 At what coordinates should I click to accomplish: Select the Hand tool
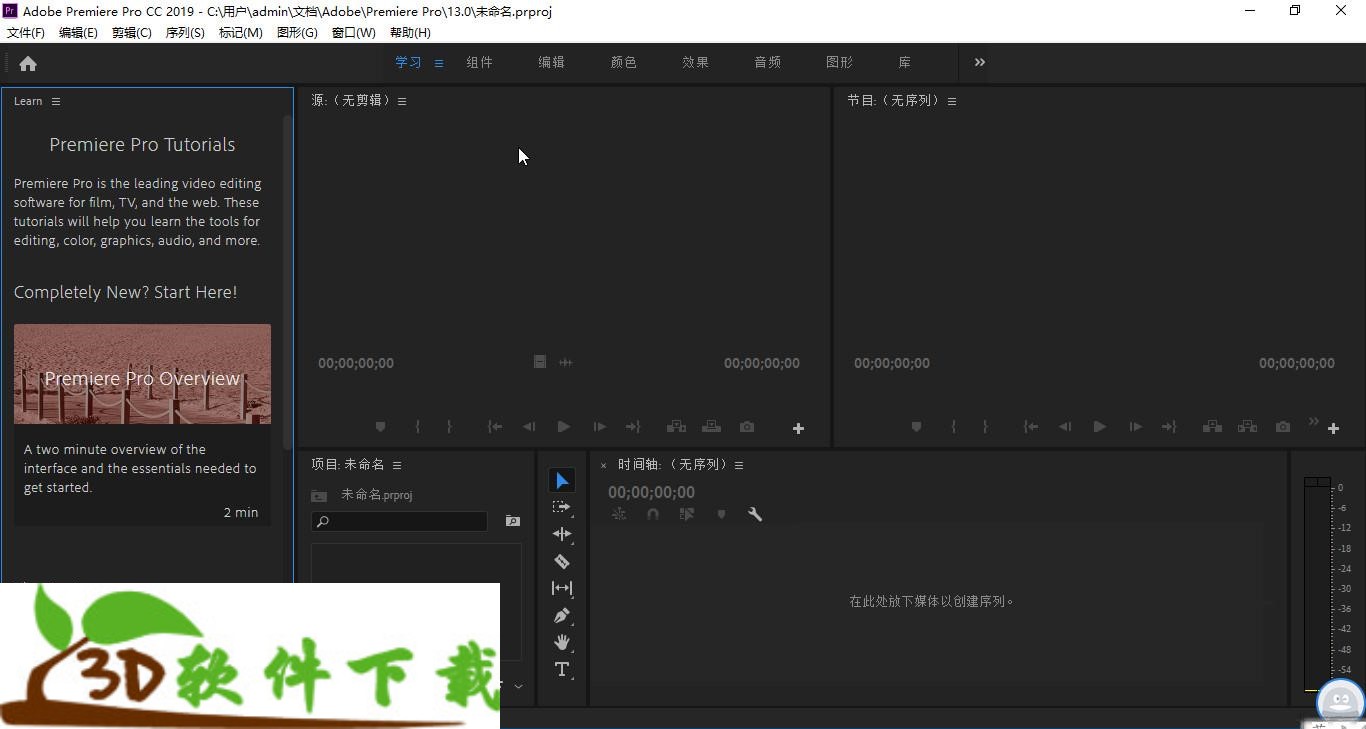(x=562, y=642)
